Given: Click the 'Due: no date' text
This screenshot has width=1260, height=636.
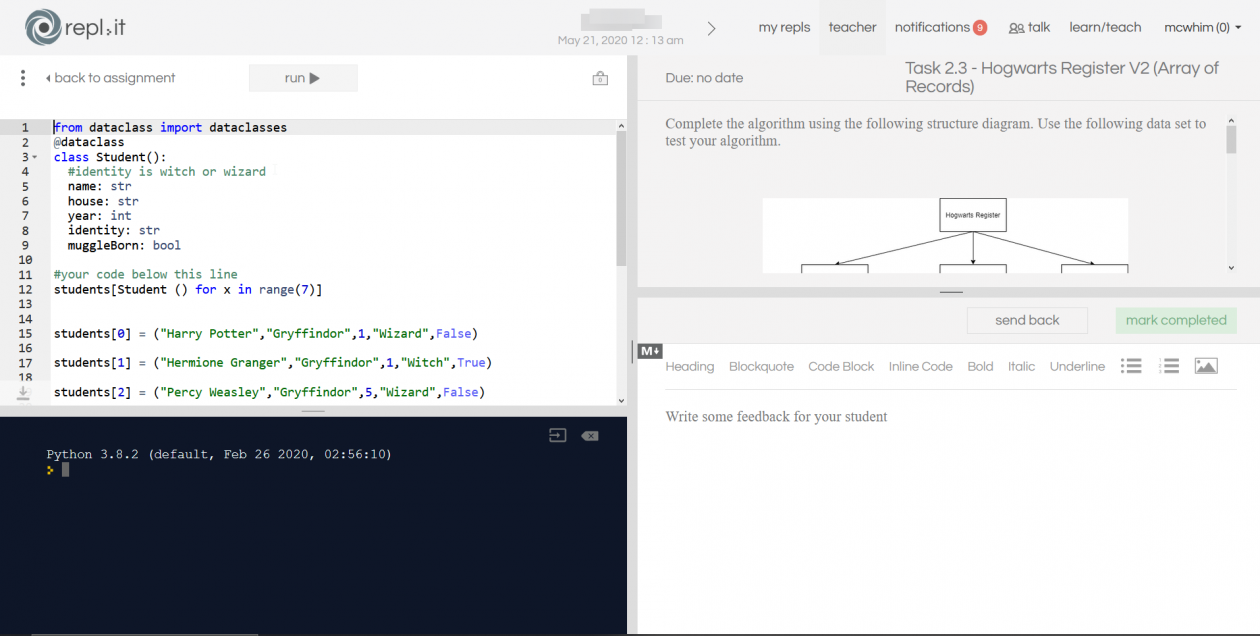Looking at the screenshot, I should point(704,78).
